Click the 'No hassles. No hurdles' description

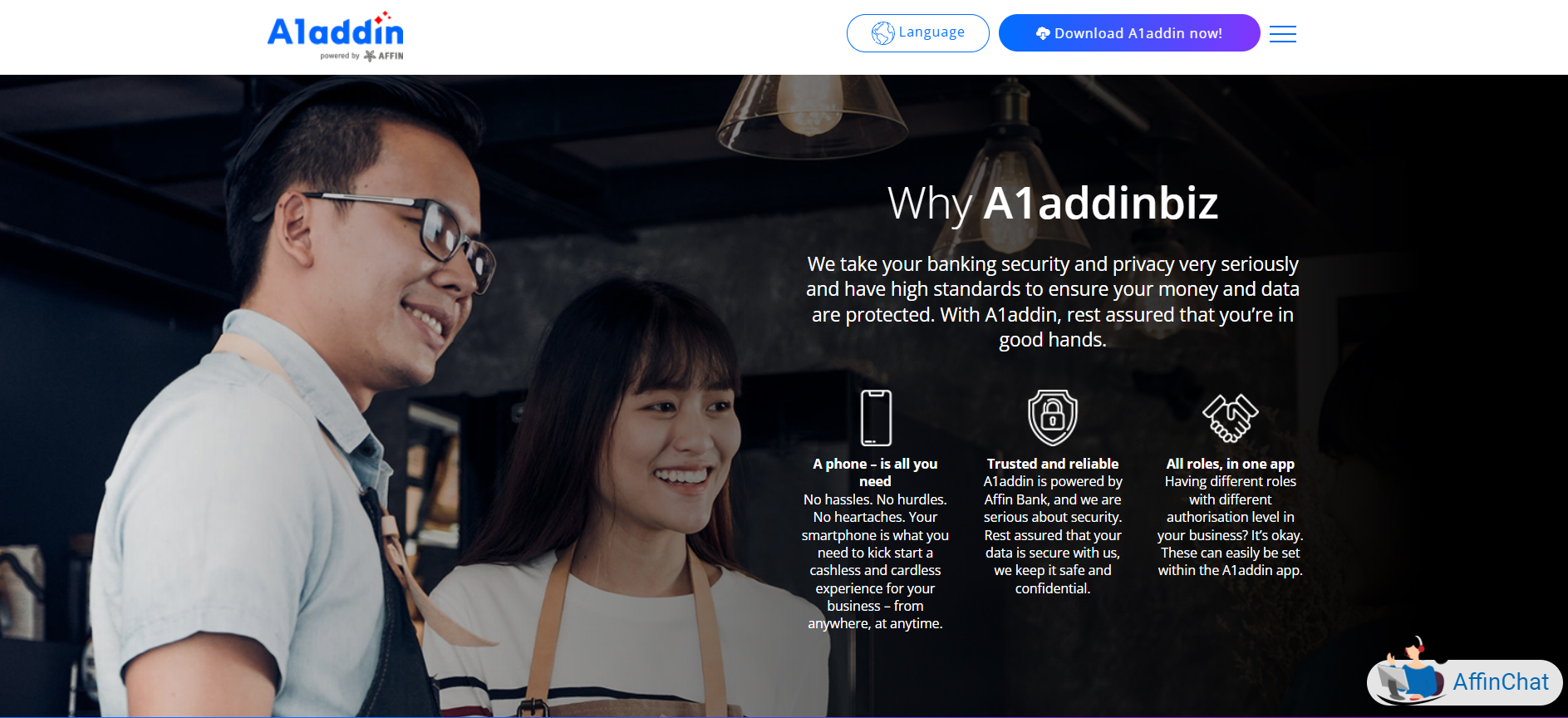click(875, 561)
